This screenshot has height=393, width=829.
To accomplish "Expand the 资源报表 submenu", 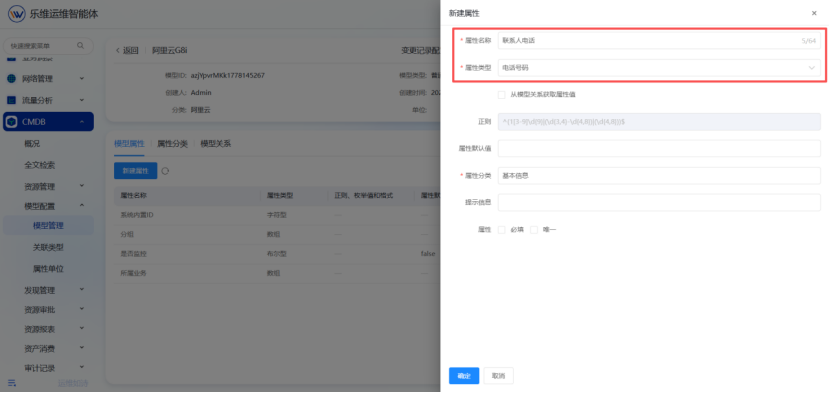I will coord(82,328).
